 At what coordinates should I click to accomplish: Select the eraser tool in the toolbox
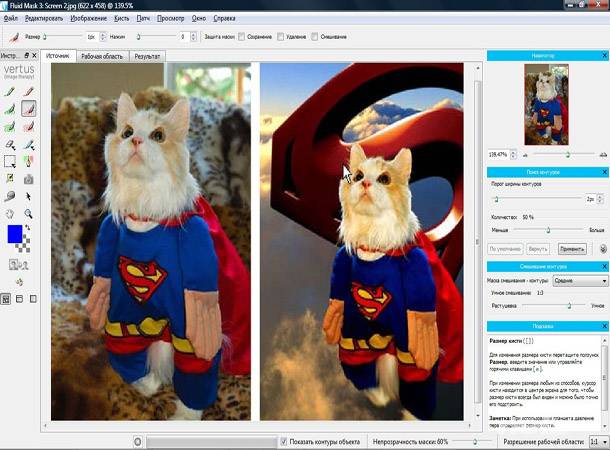pyautogui.click(x=10, y=145)
